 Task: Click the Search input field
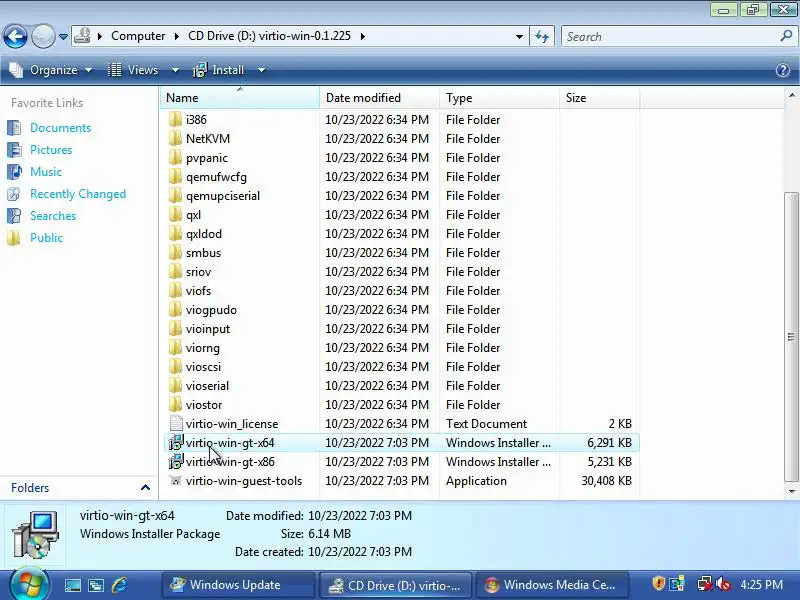click(x=669, y=37)
